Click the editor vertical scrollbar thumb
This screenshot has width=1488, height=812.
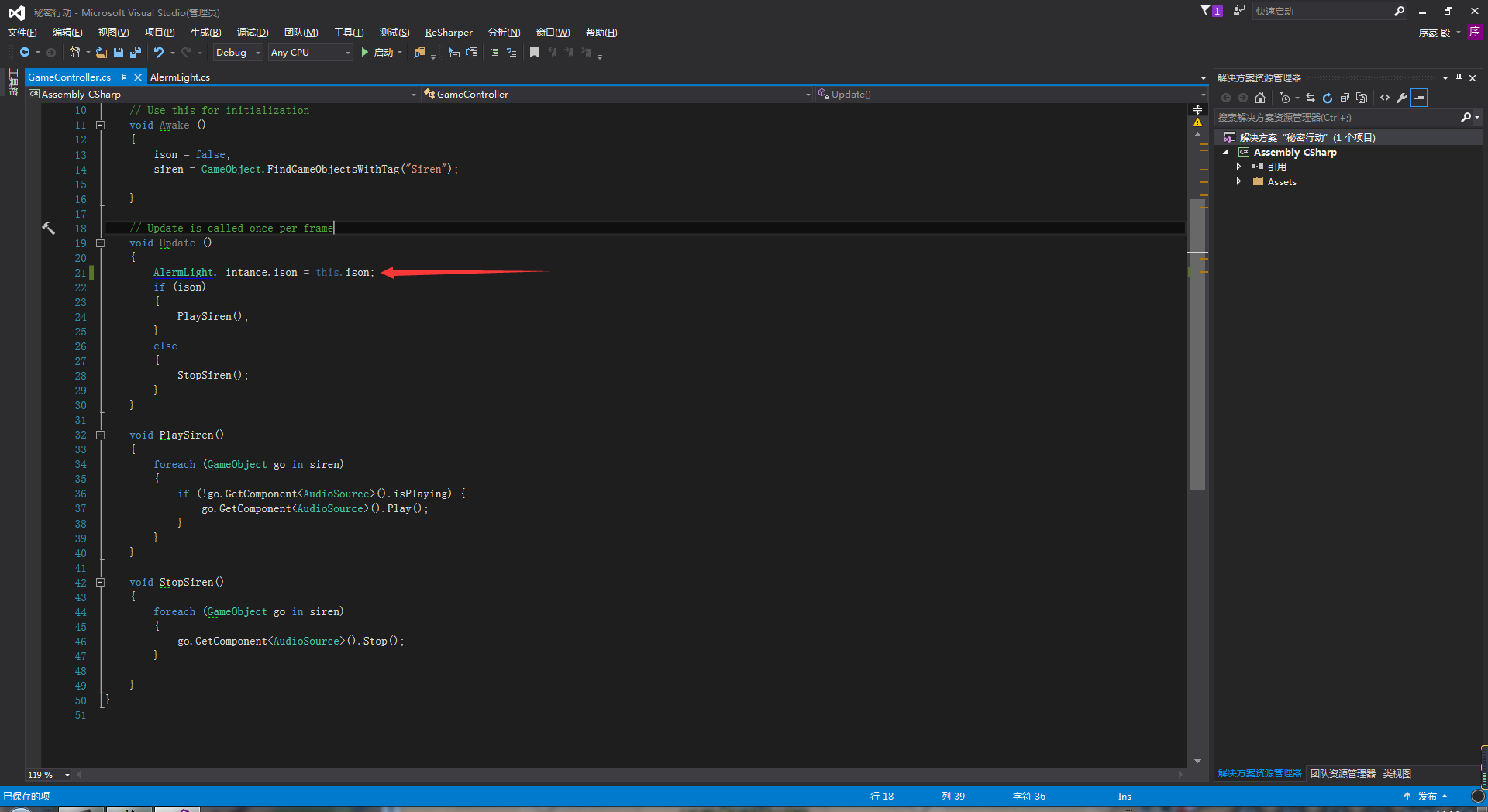click(1197, 345)
